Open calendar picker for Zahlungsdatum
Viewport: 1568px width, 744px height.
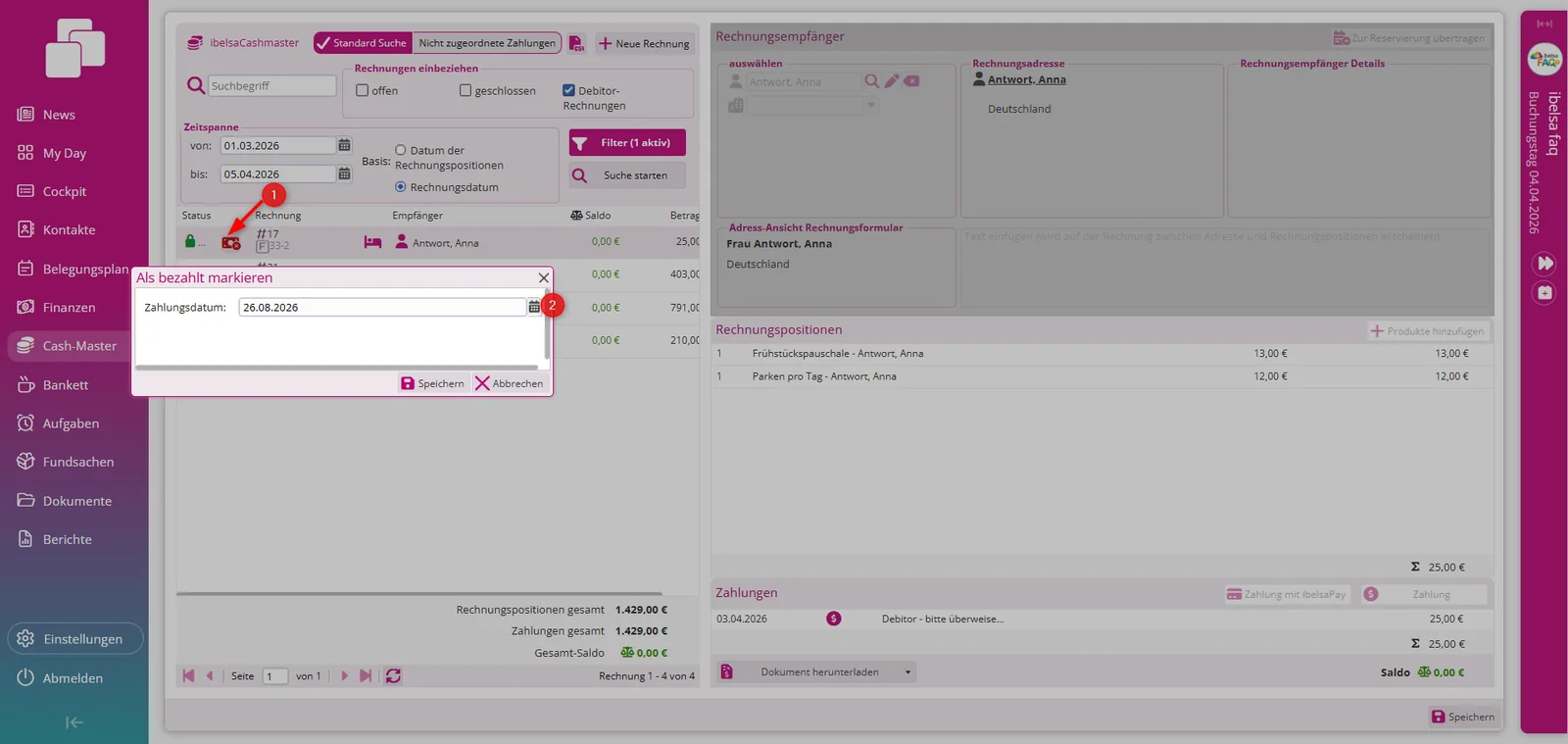coord(534,307)
